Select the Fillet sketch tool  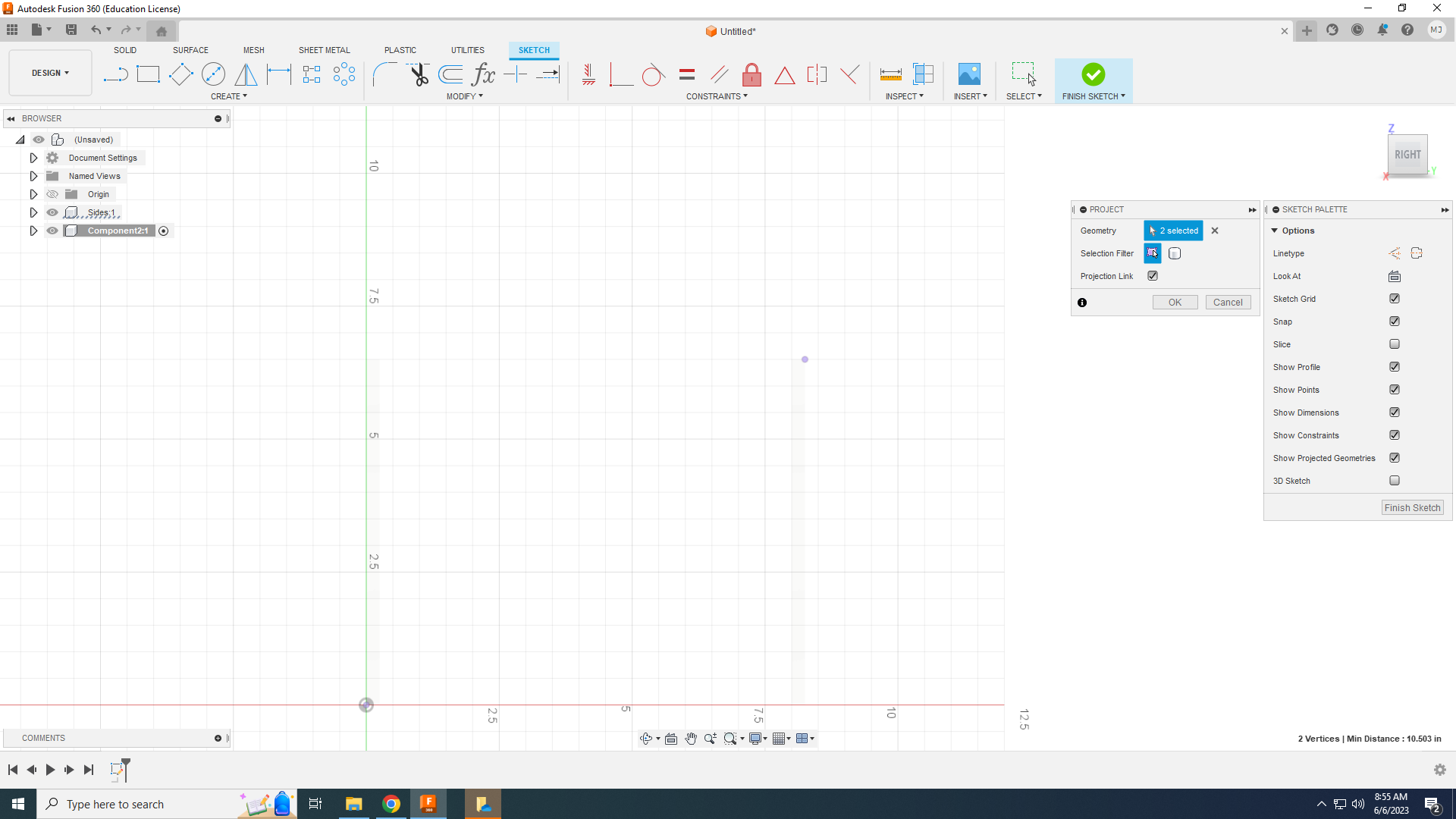pyautogui.click(x=385, y=74)
